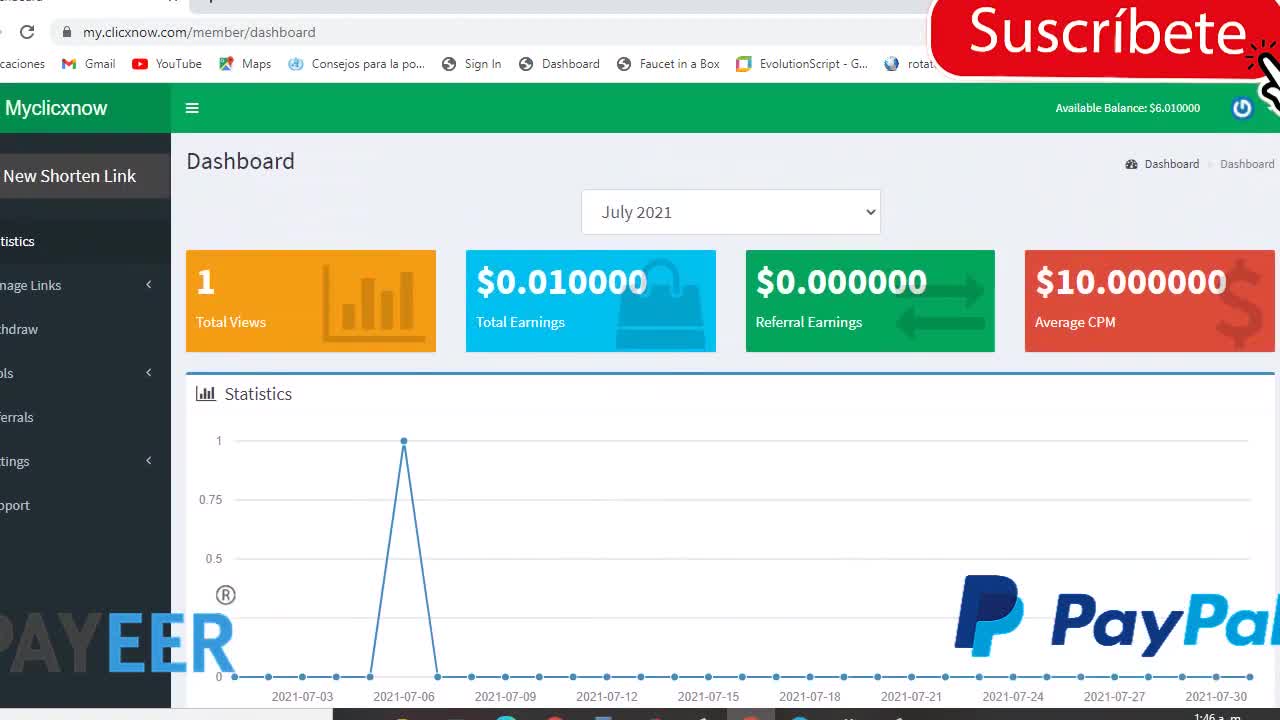Open Support in the sidebar

(85, 505)
